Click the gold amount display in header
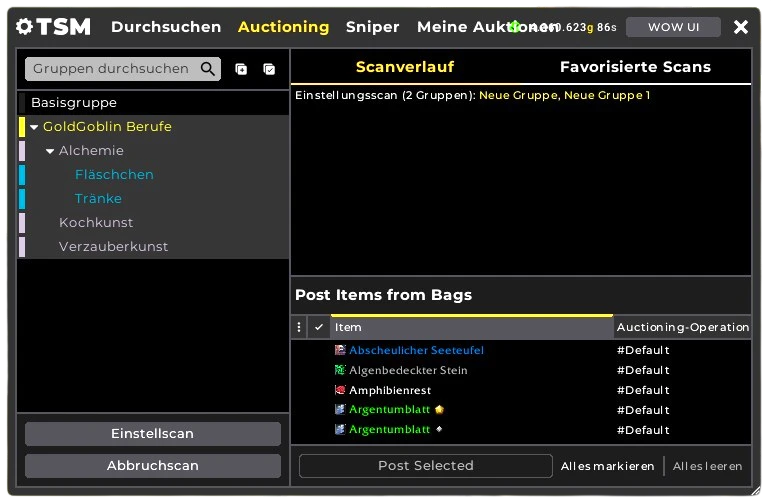The height and width of the screenshot is (504, 771). [573, 27]
